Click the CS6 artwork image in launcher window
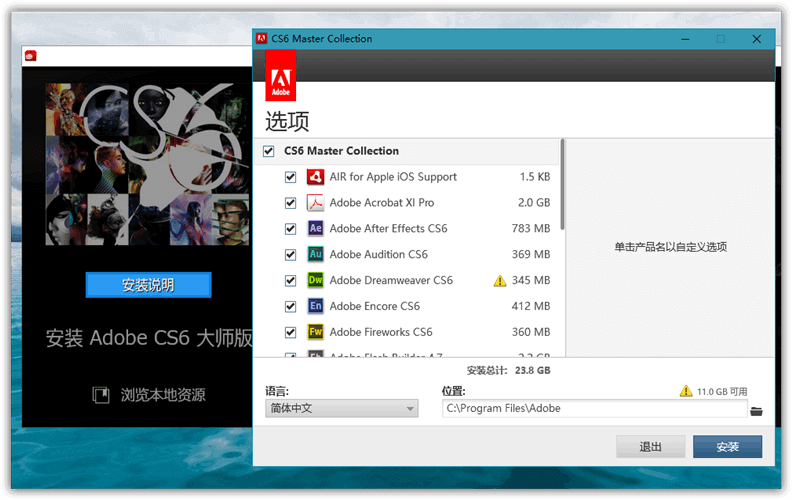The width and height of the screenshot is (792, 500). point(147,164)
